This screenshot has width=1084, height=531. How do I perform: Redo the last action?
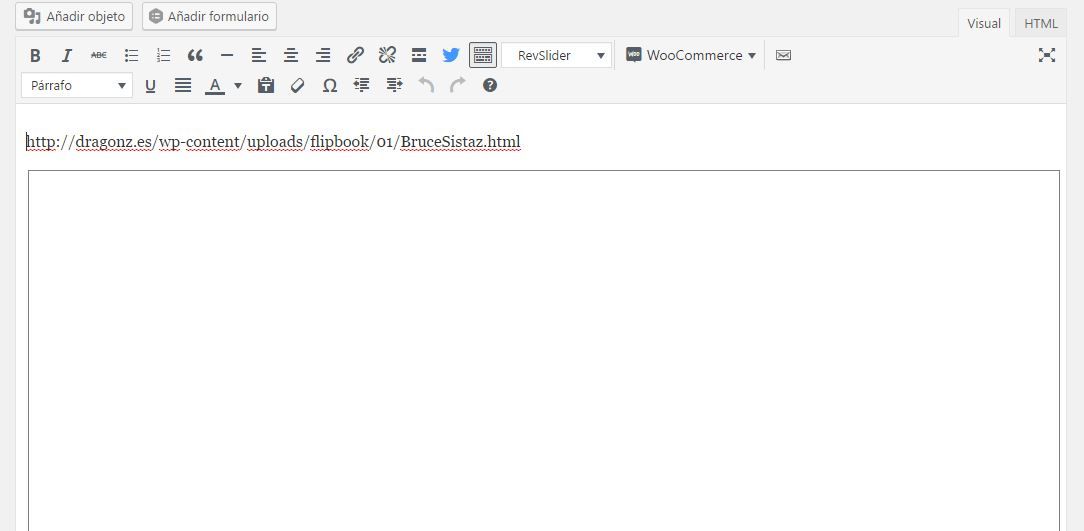(x=458, y=86)
